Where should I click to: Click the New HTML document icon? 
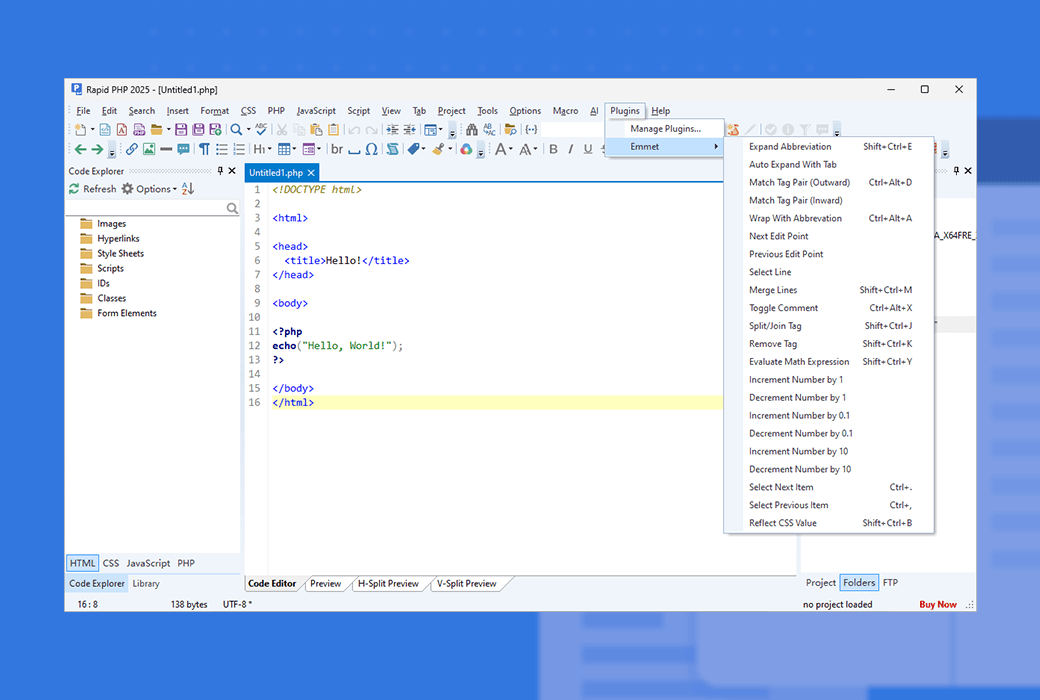click(105, 129)
